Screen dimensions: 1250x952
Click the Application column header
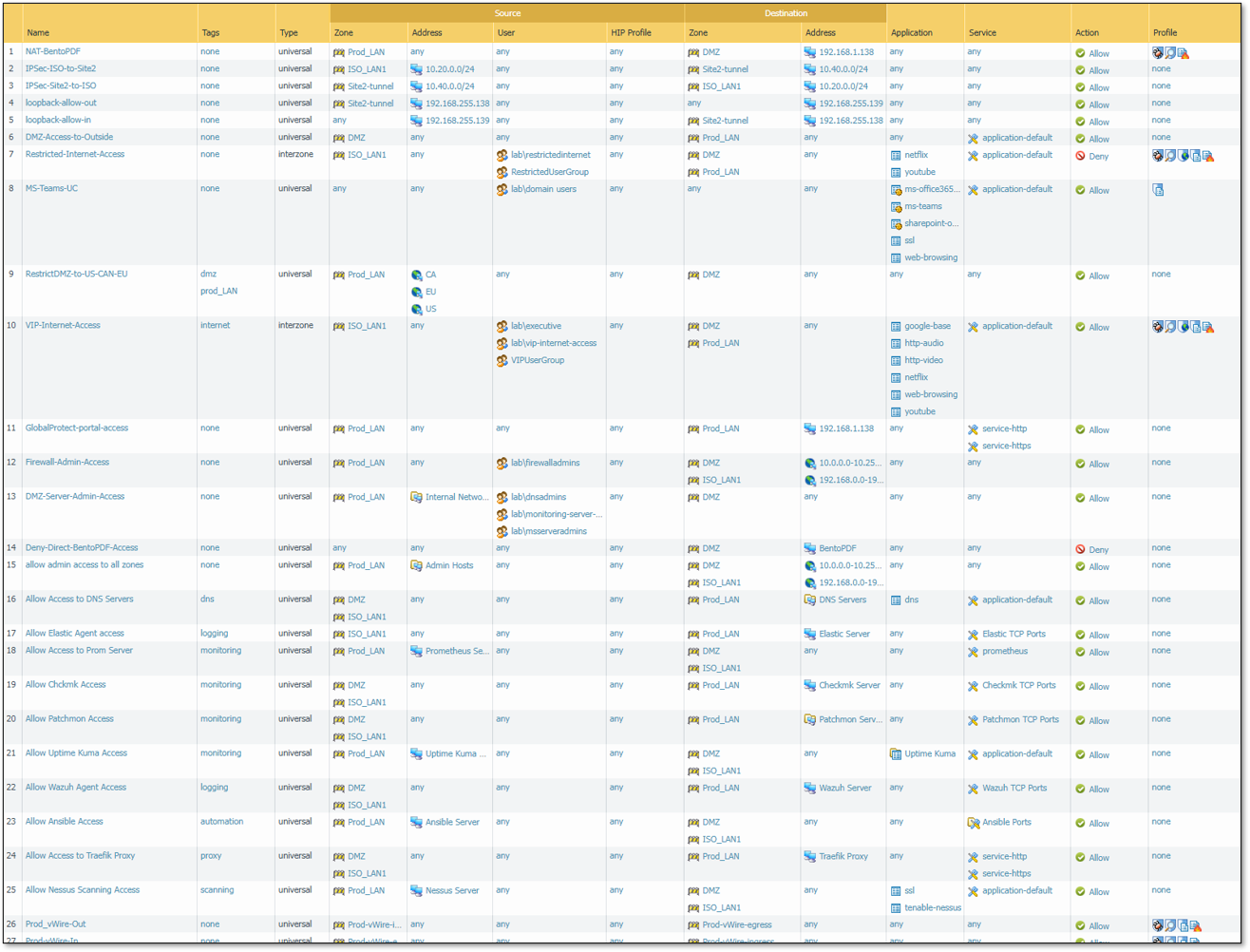click(911, 32)
